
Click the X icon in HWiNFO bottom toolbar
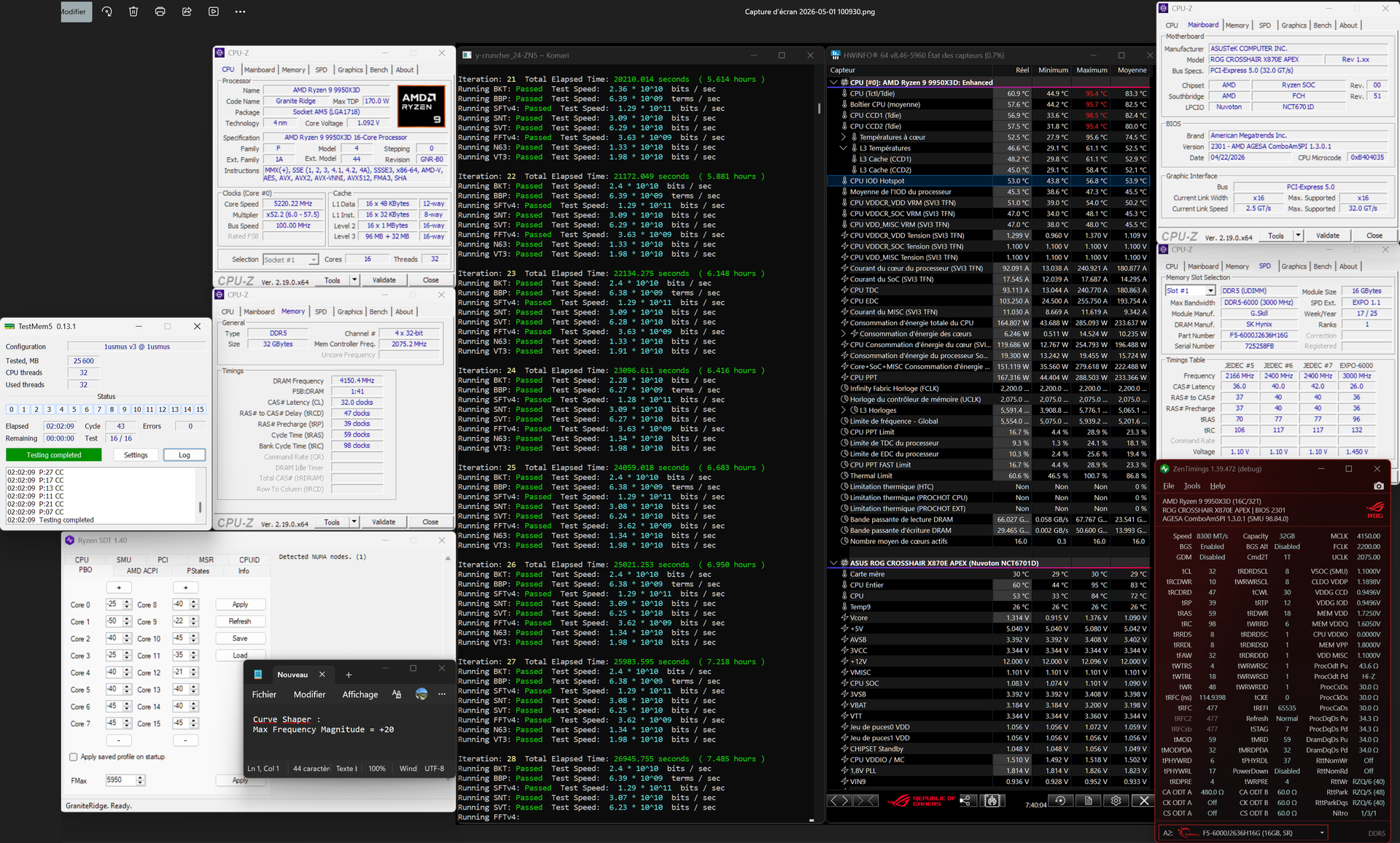[x=1144, y=801]
